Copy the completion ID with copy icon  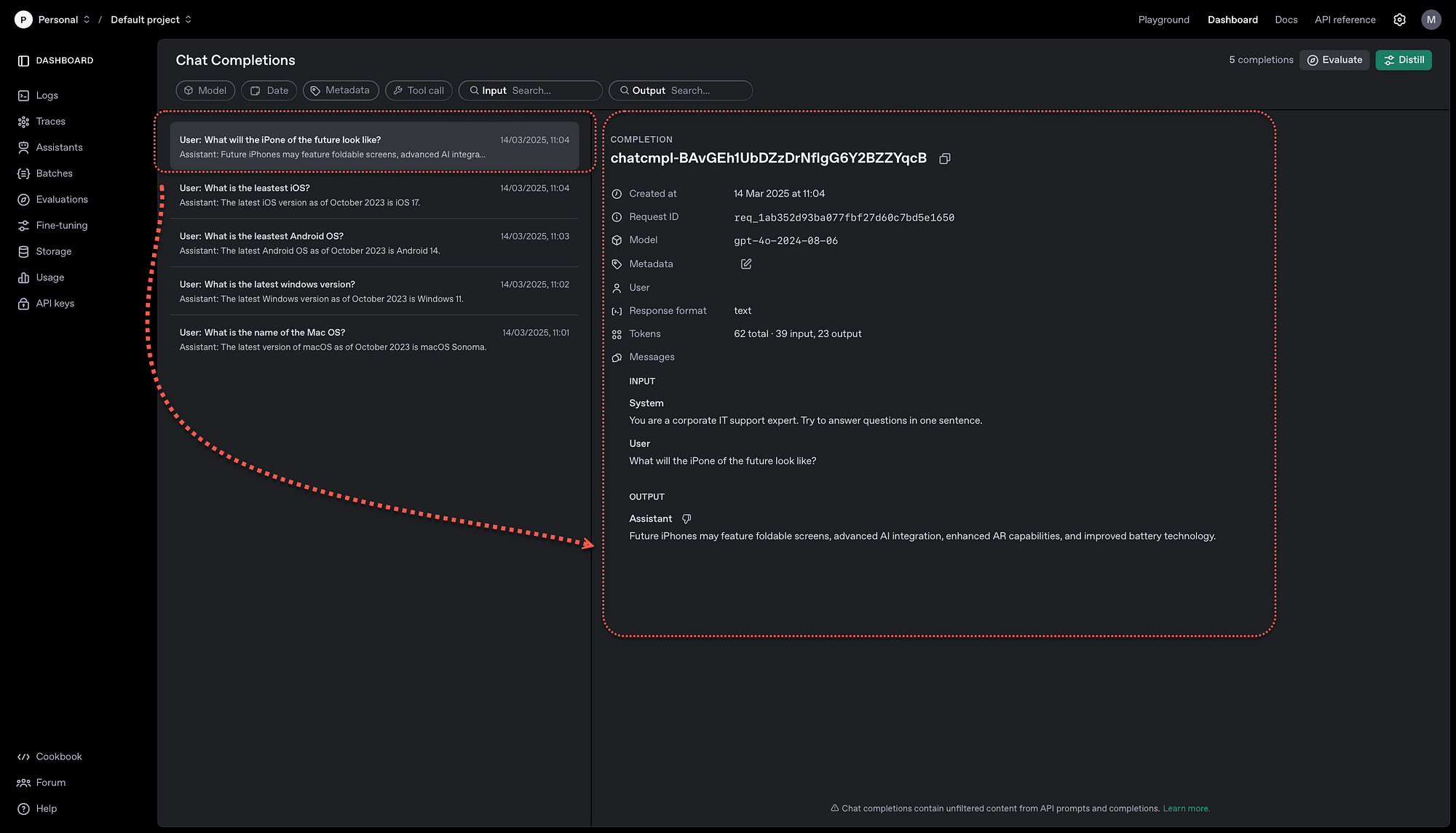click(945, 159)
